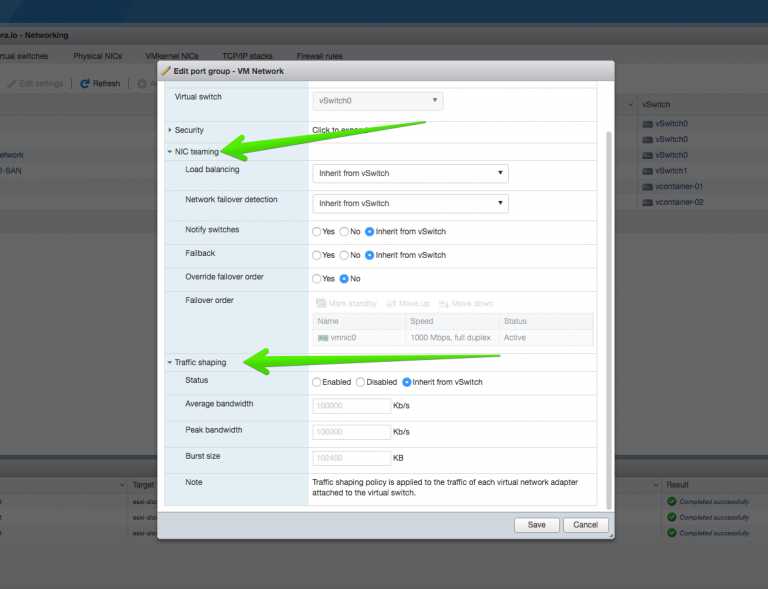The height and width of the screenshot is (589, 768).
Task: Click the Save button
Action: coord(536,525)
